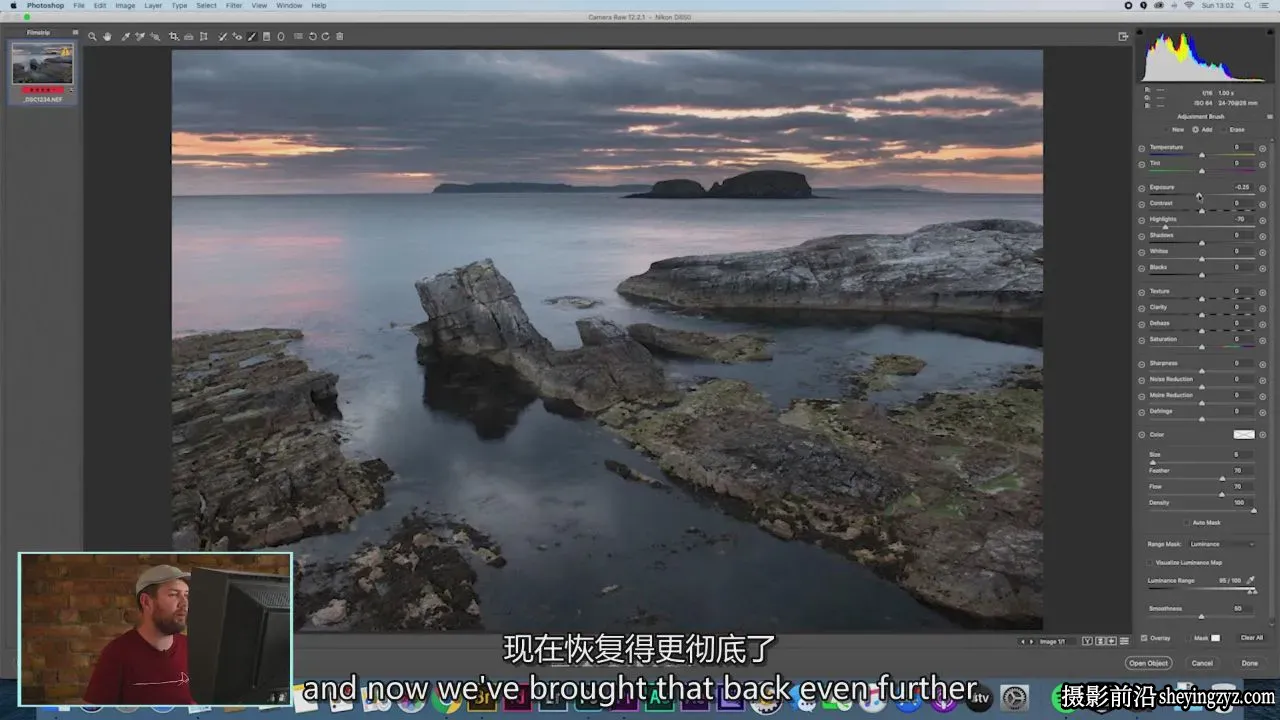
Task: Toggle the Mask checkbox
Action: [x=1187, y=638]
